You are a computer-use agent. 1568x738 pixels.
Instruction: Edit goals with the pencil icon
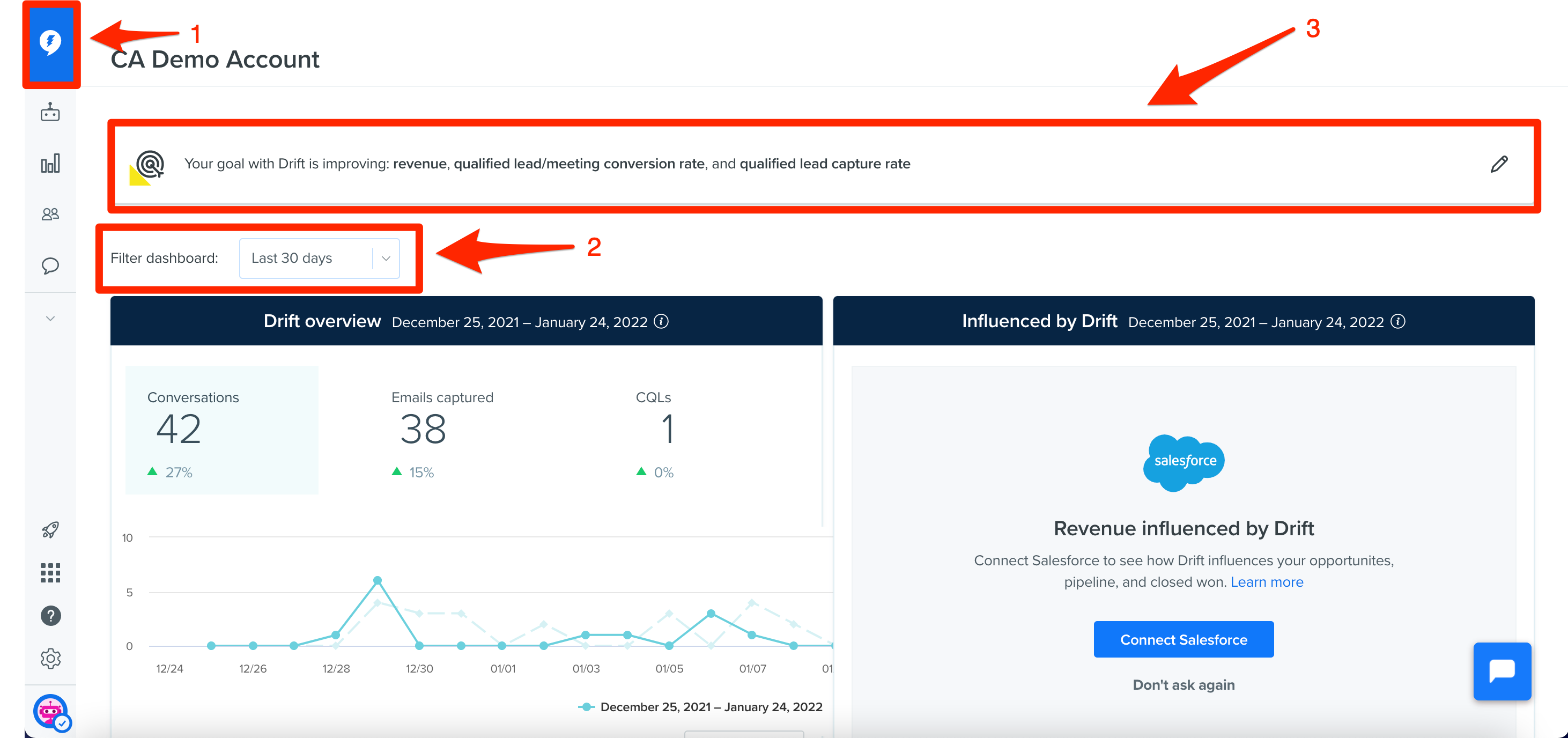click(1499, 164)
